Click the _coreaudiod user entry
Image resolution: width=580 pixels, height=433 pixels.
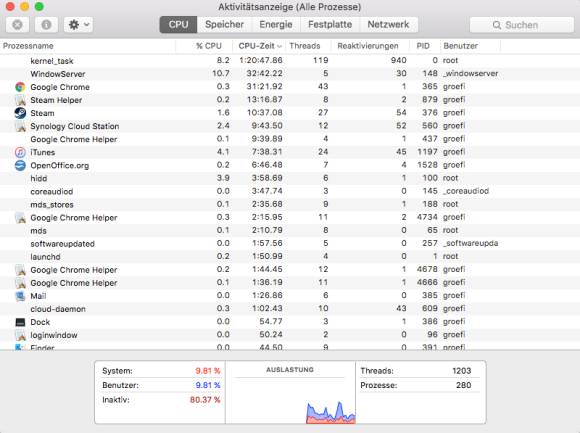466,191
